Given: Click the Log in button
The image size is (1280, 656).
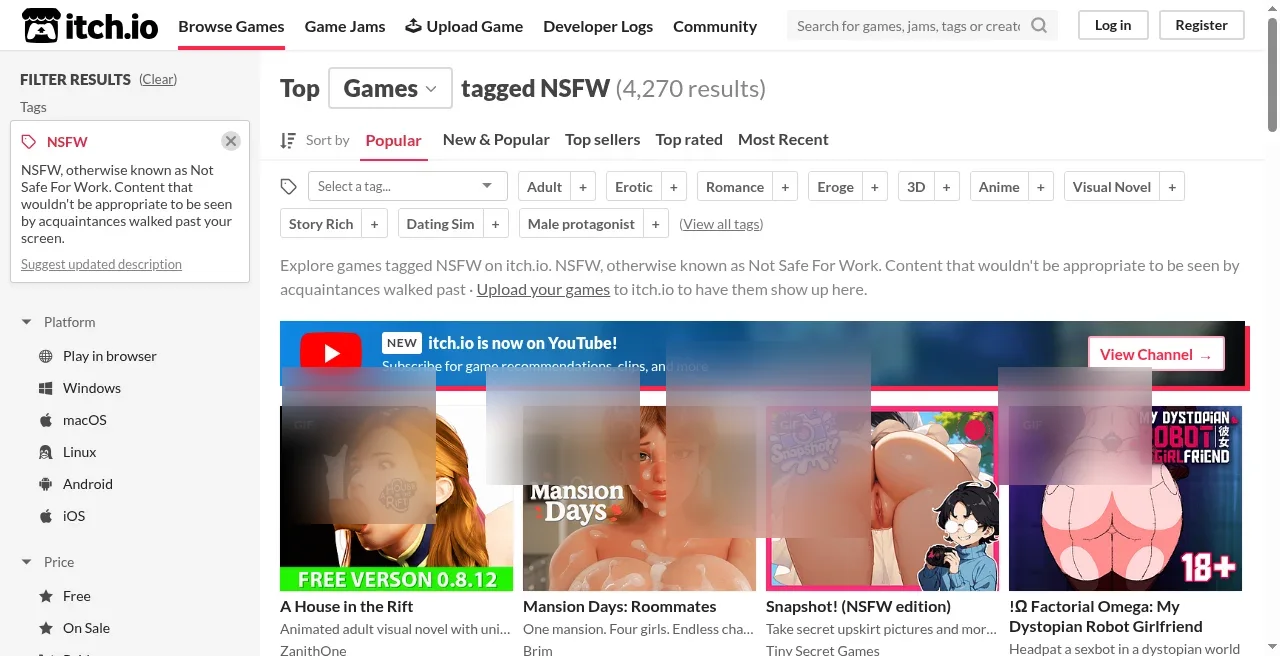Looking at the screenshot, I should pos(1113,25).
